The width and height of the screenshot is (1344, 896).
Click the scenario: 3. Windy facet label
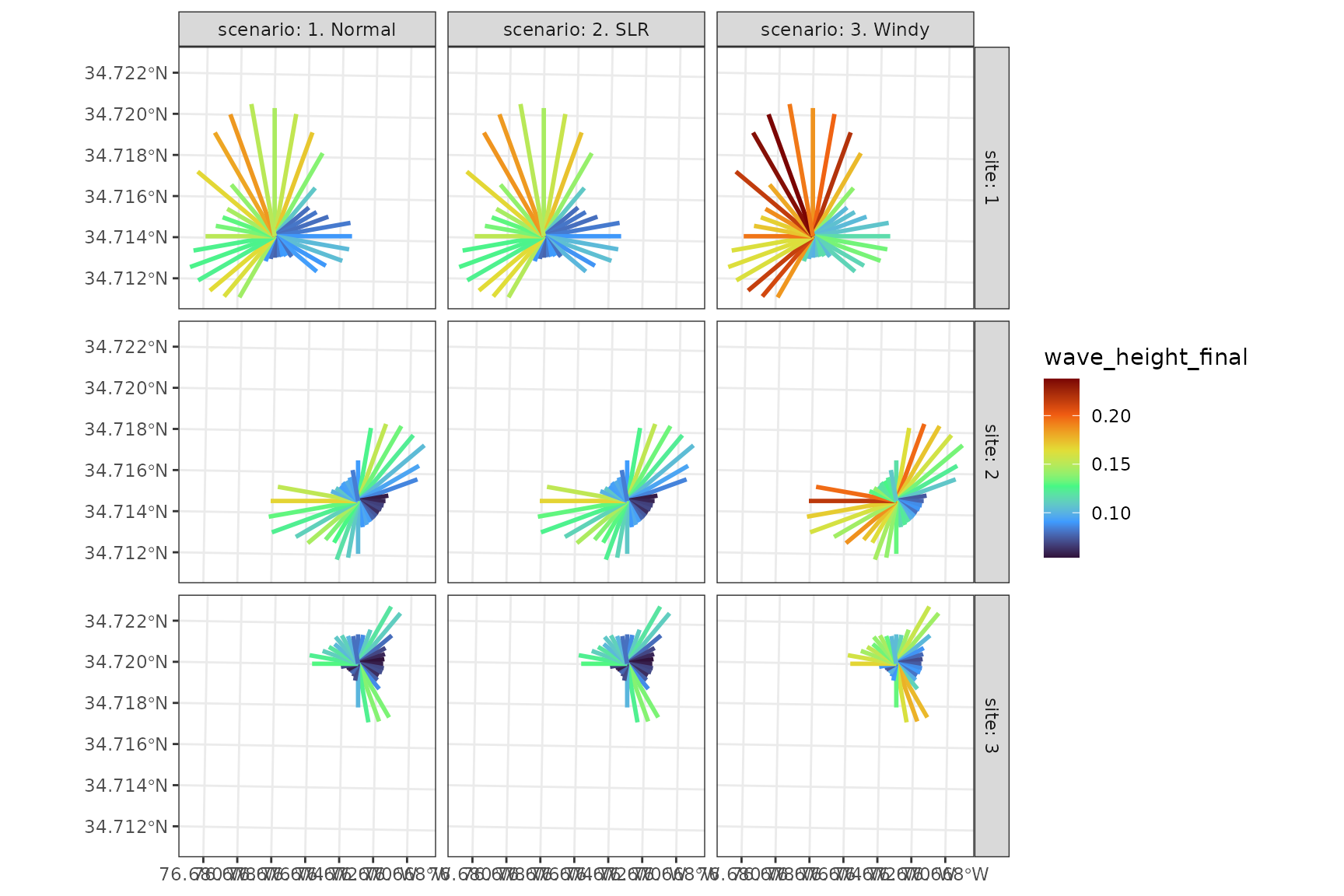[845, 29]
